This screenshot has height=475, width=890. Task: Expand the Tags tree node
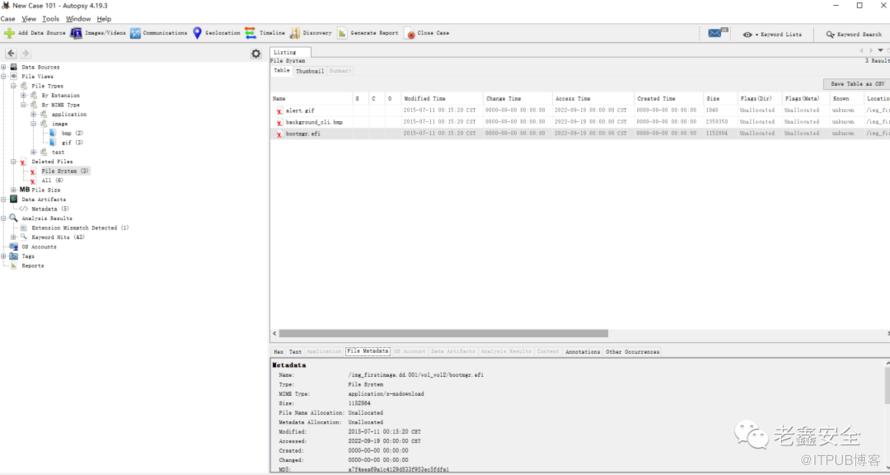click(x=4, y=256)
